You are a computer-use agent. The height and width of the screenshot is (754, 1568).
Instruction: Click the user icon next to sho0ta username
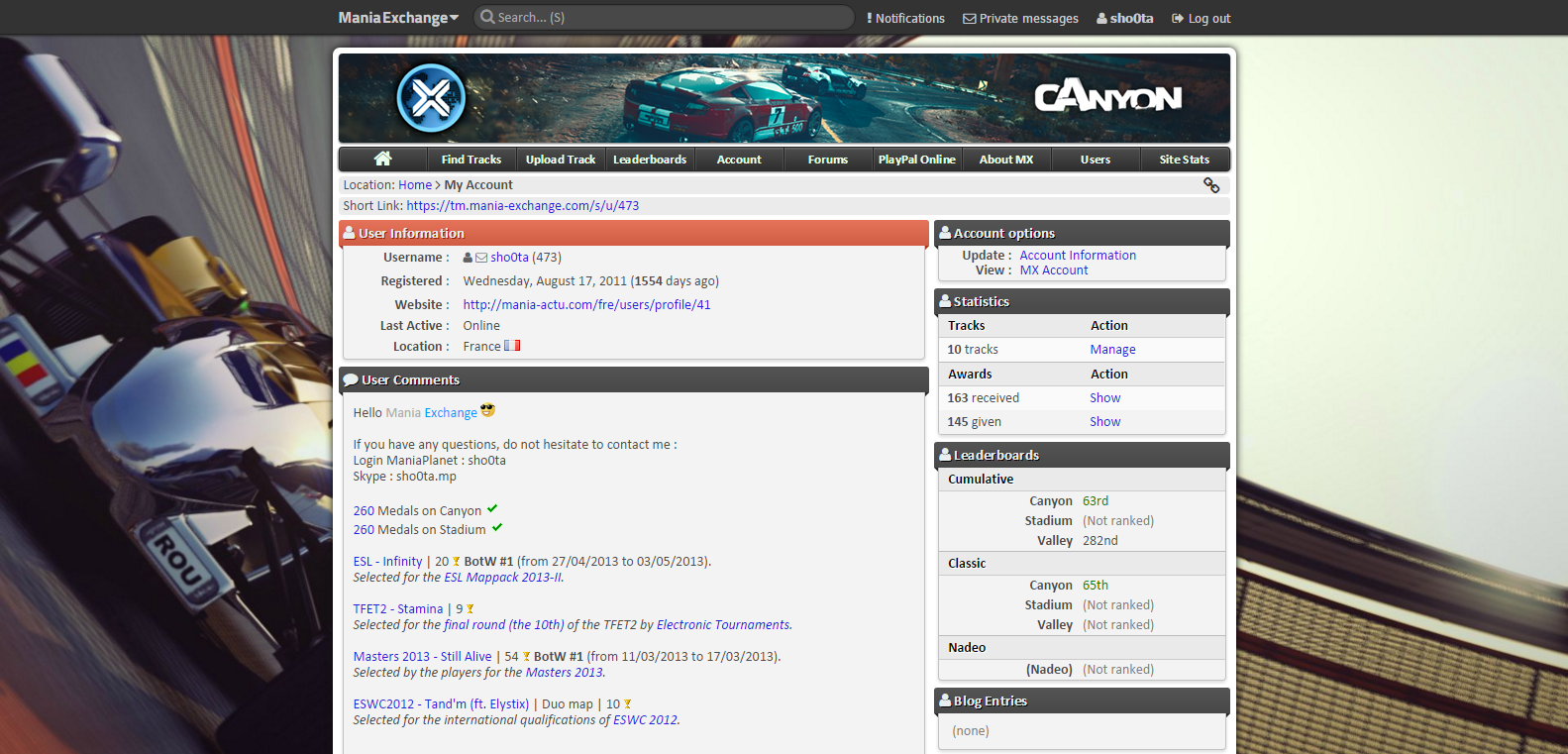click(x=468, y=258)
